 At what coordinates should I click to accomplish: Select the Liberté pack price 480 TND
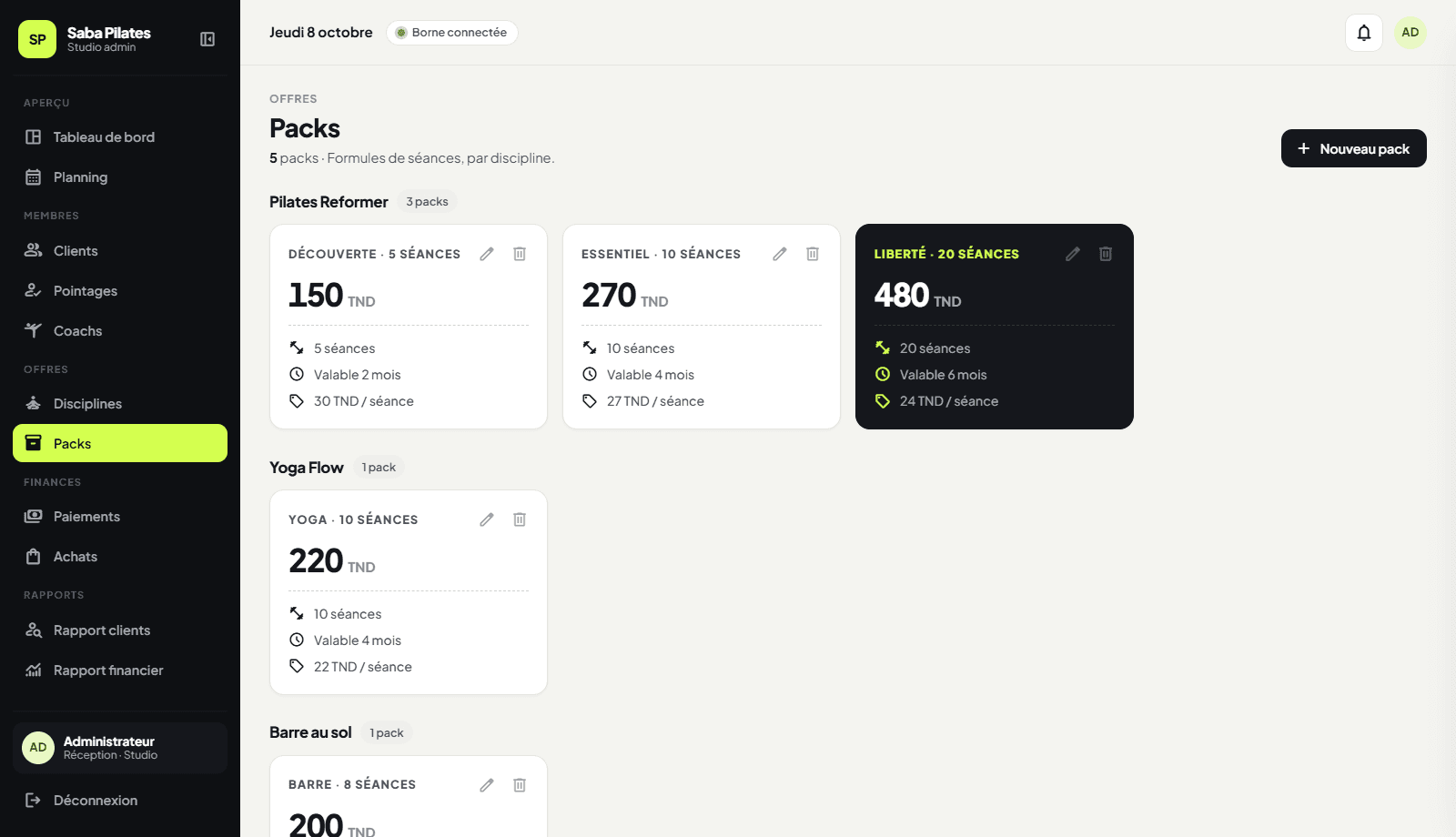tap(917, 296)
